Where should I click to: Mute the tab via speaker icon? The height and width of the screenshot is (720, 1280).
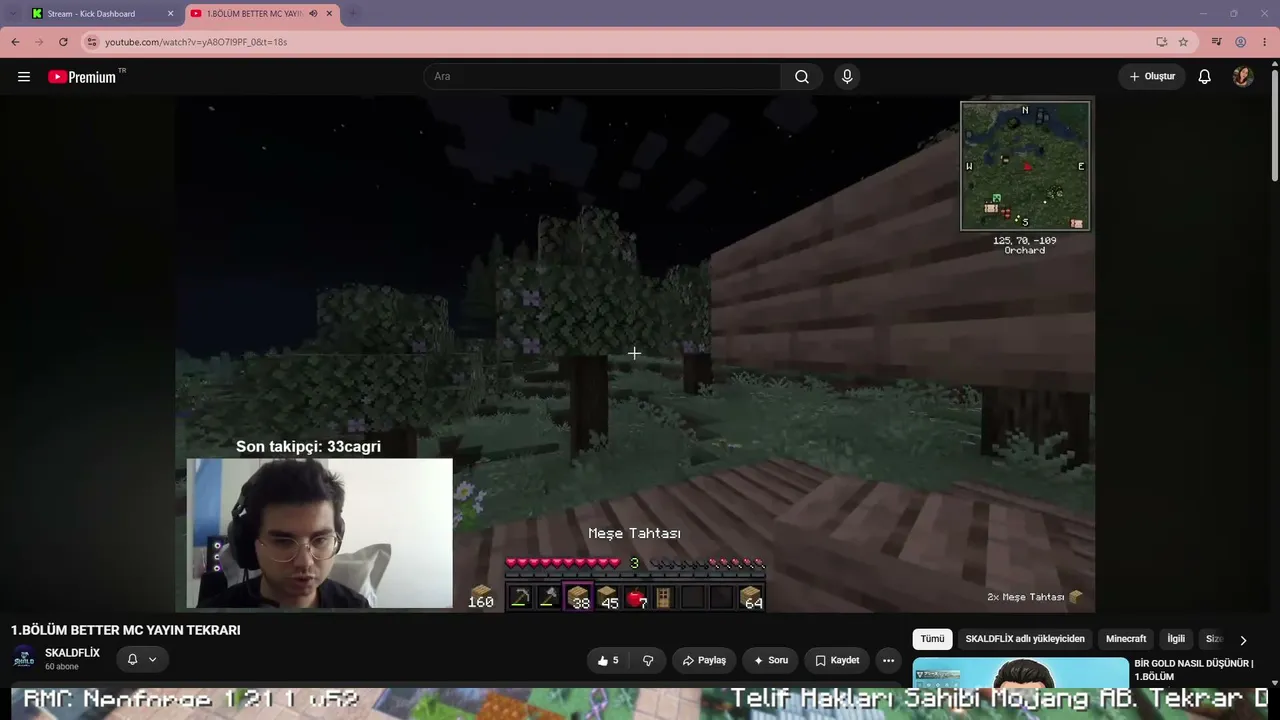pyautogui.click(x=313, y=14)
